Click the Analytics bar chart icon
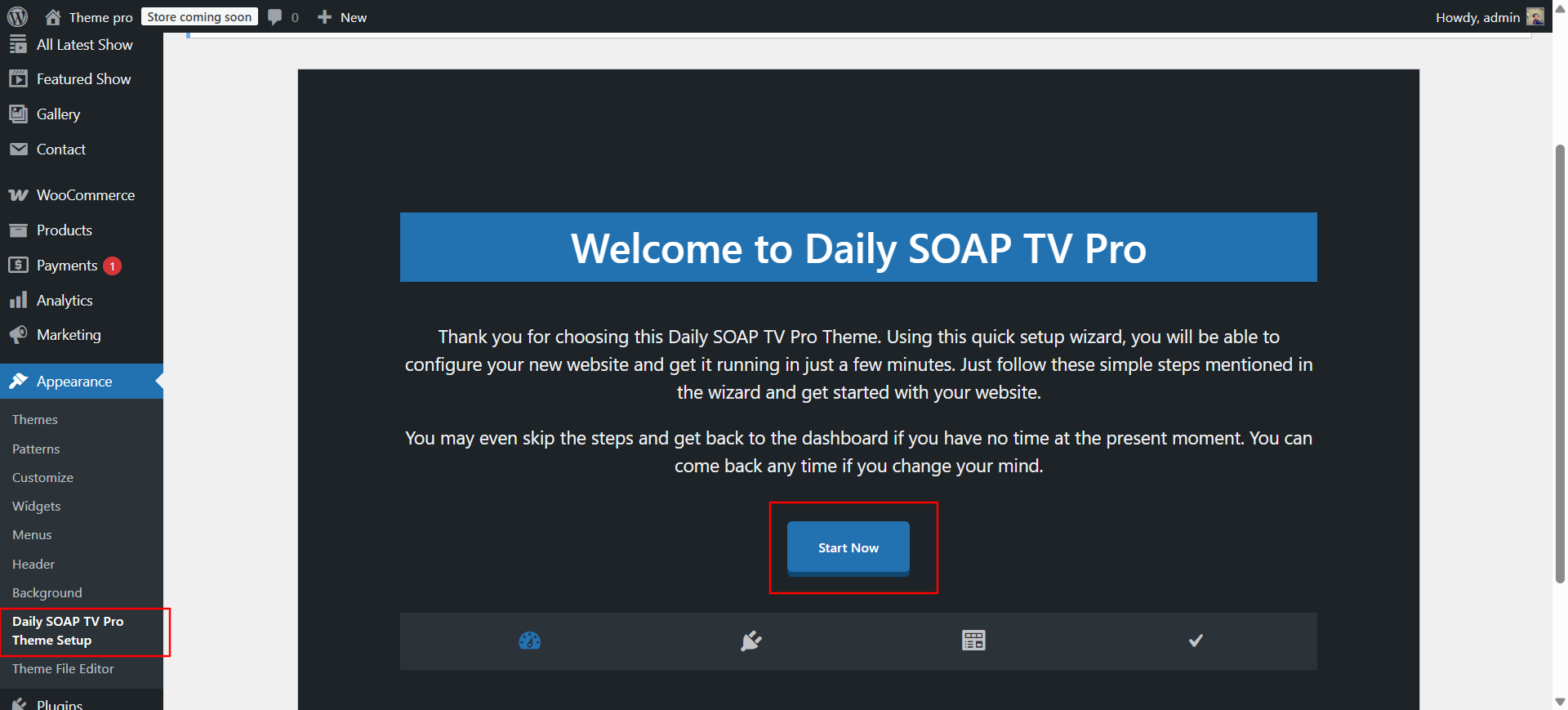The image size is (1568, 710). (x=18, y=300)
